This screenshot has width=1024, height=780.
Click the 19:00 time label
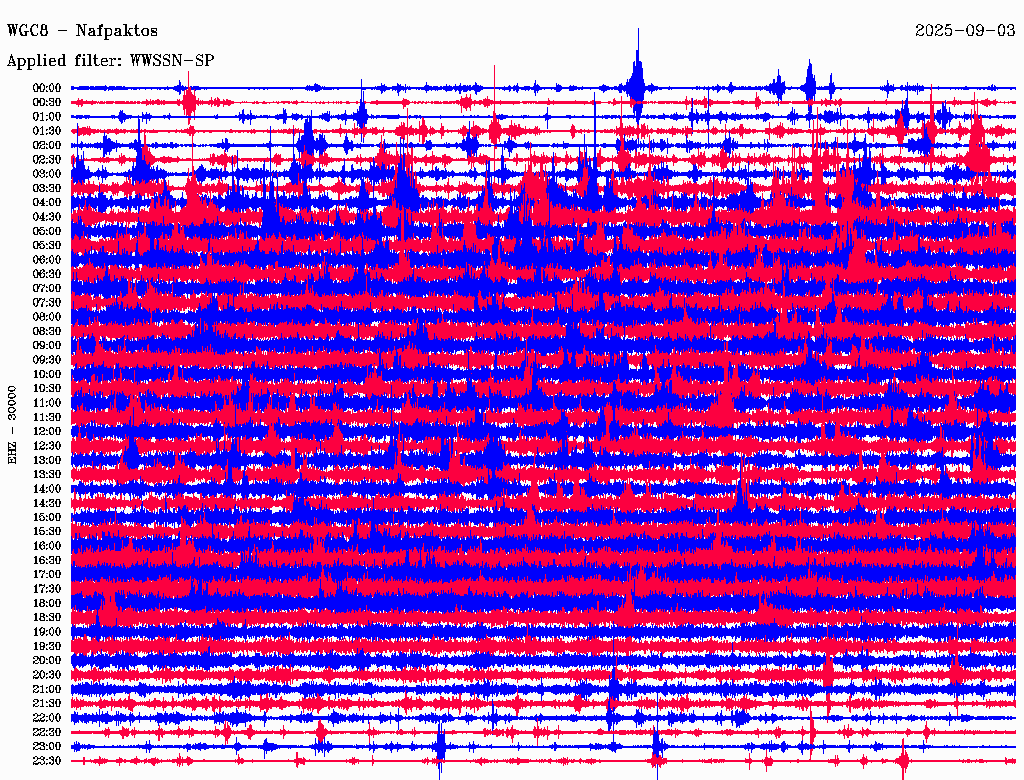pyautogui.click(x=47, y=632)
